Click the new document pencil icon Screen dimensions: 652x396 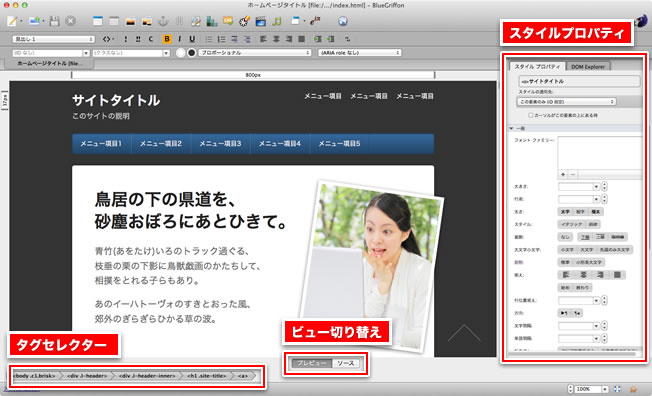pos(12,21)
